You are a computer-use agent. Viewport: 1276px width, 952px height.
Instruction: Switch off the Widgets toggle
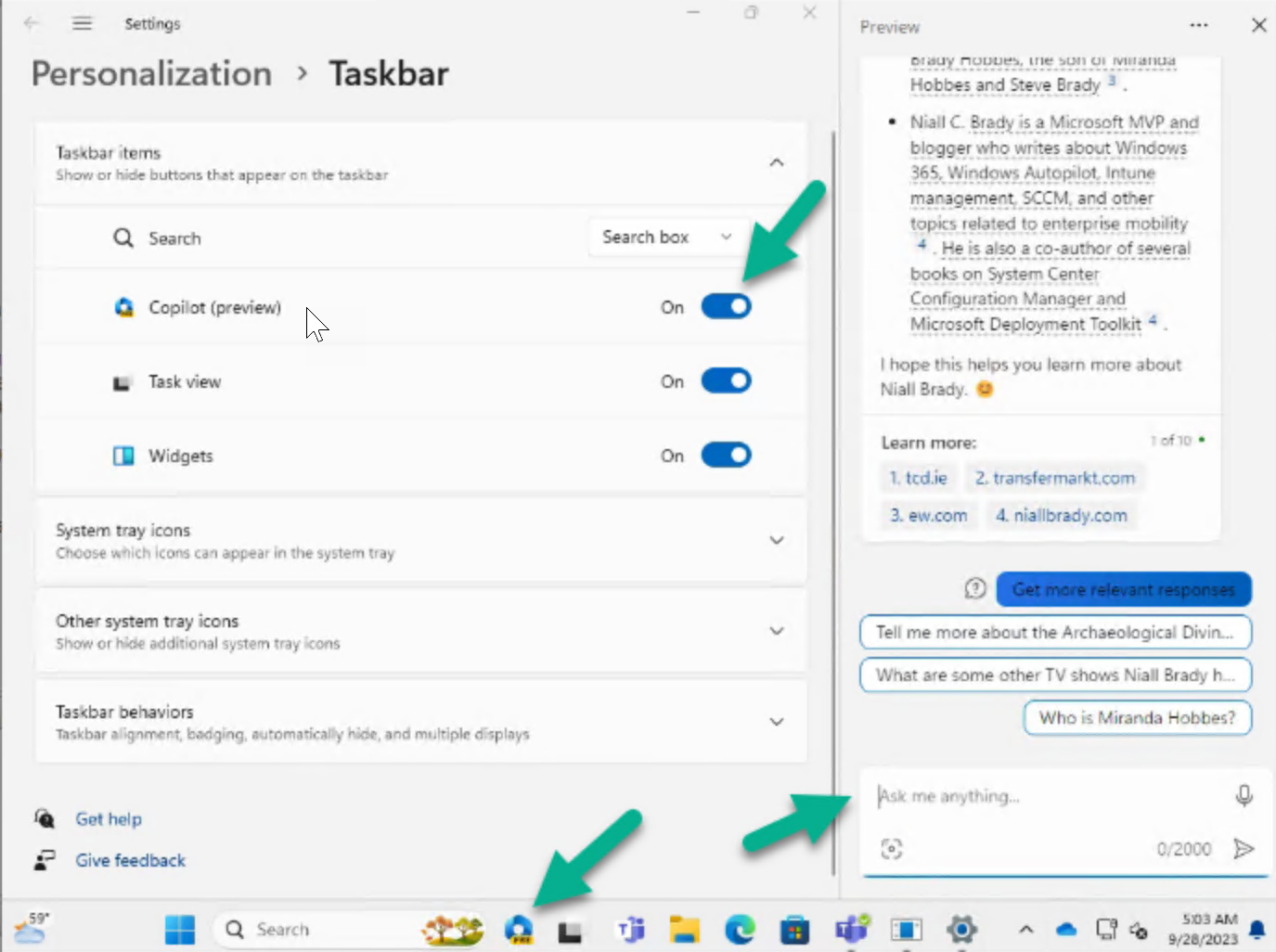726,455
